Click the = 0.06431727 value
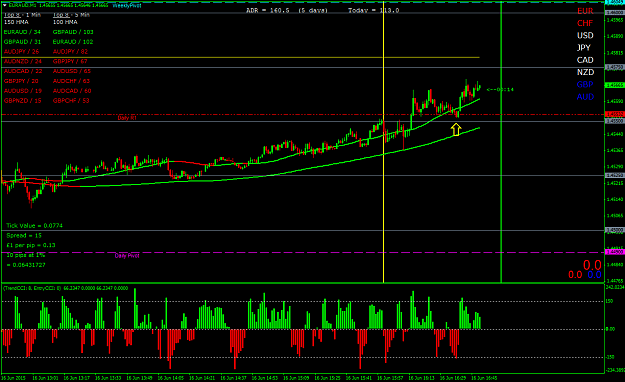 pyautogui.click(x=26, y=265)
